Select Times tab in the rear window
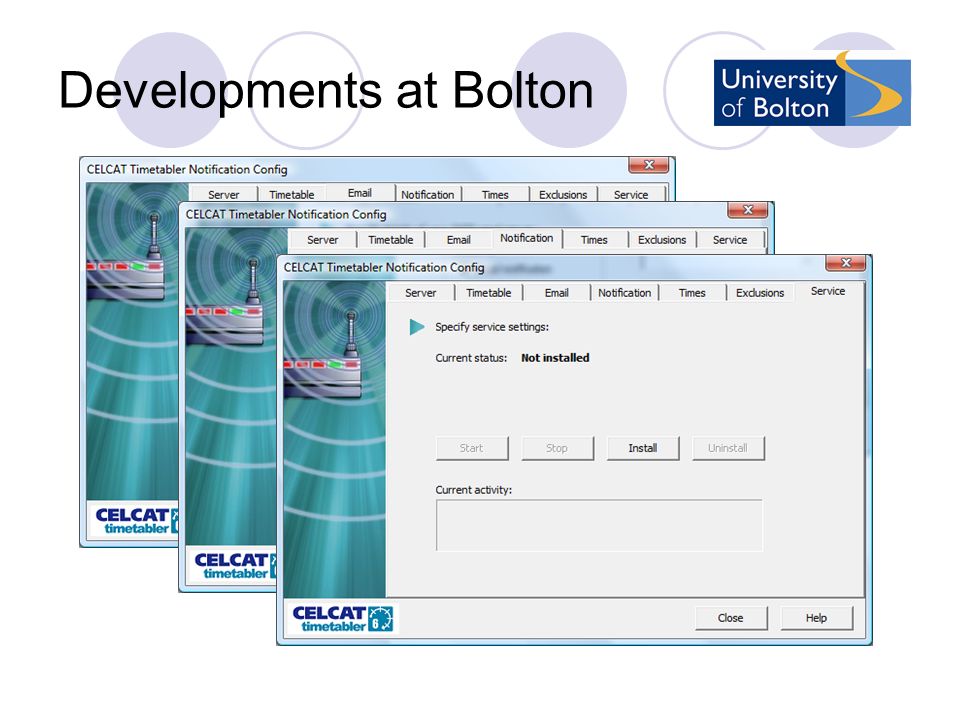Image resolution: width=960 pixels, height=720 pixels. 495,195
